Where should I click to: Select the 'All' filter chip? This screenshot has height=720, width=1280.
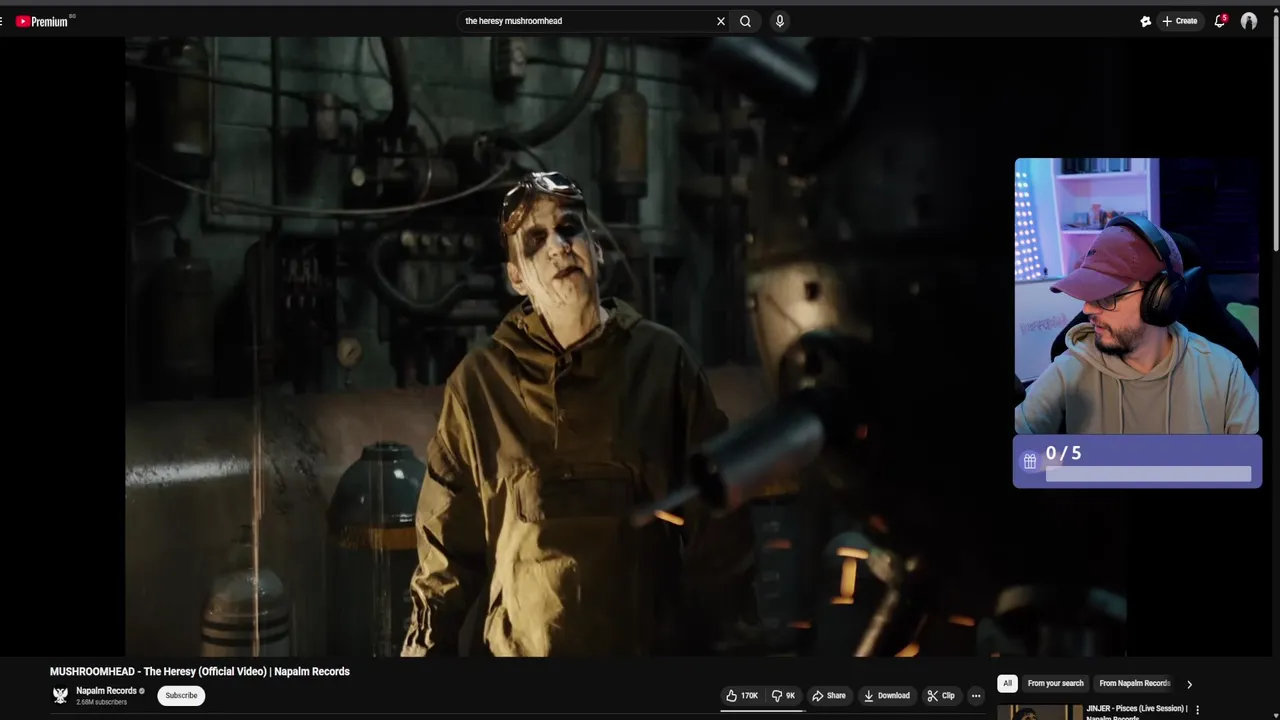(1007, 684)
